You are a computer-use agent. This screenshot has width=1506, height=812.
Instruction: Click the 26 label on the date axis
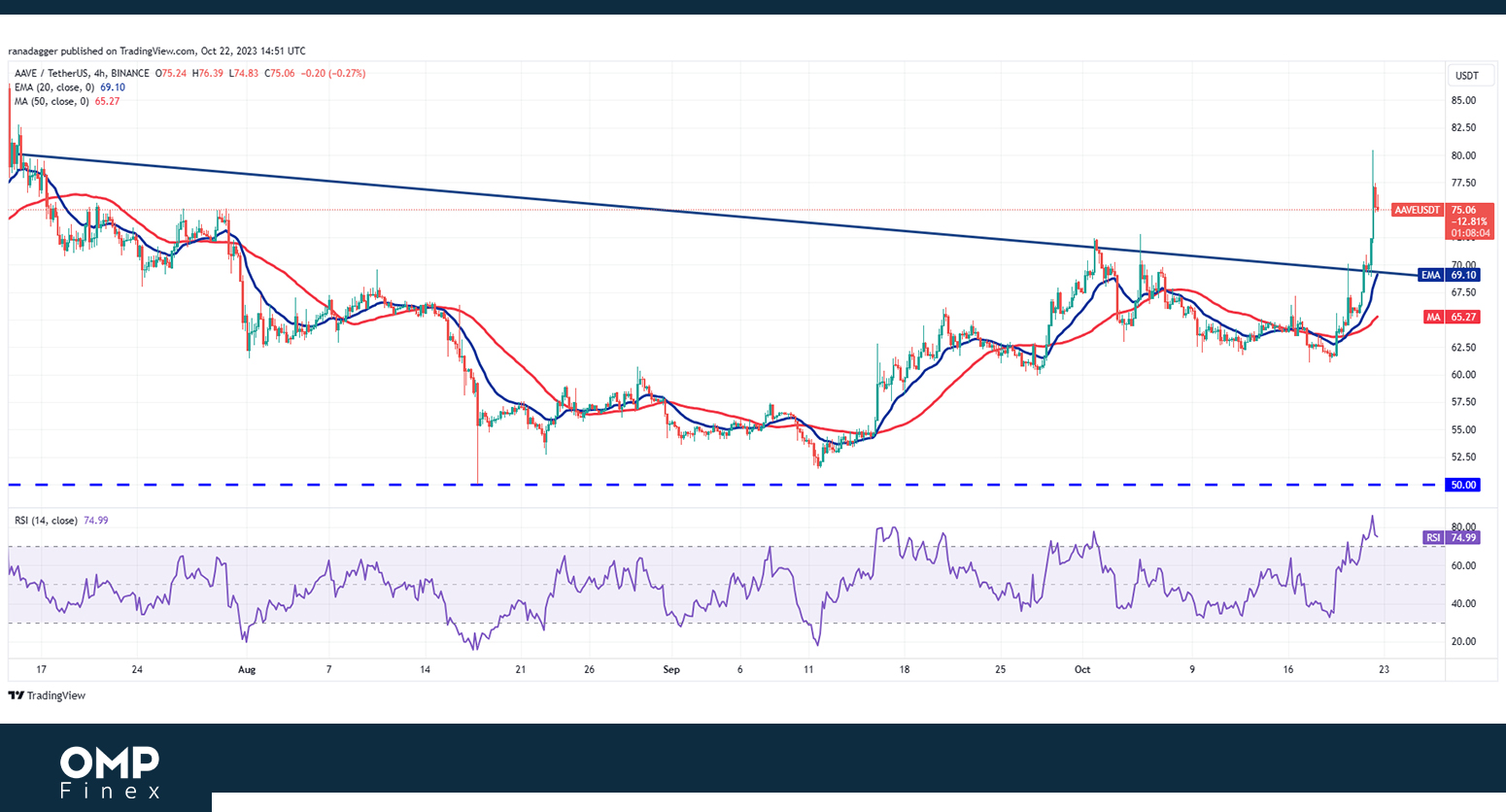pyautogui.click(x=589, y=669)
